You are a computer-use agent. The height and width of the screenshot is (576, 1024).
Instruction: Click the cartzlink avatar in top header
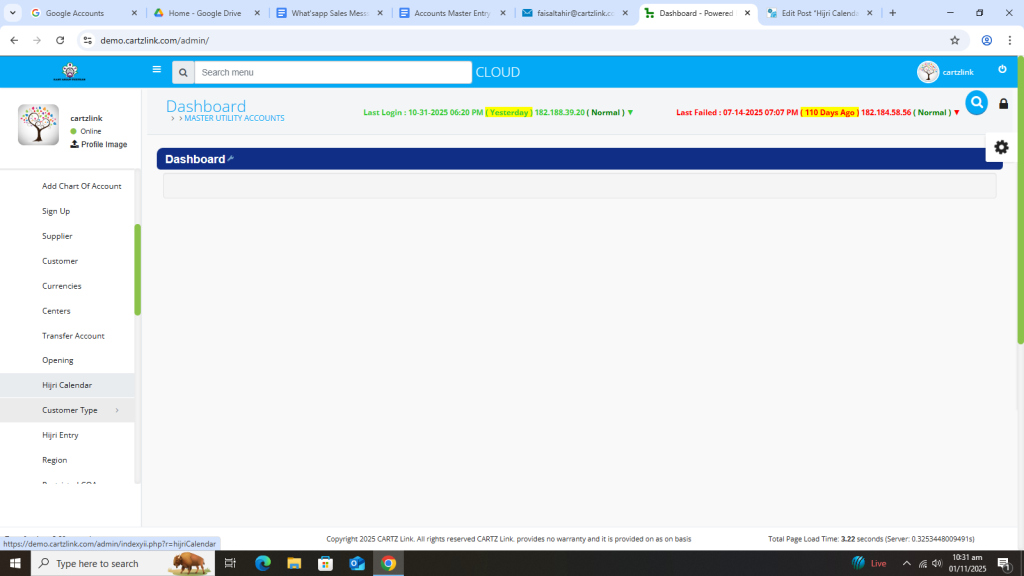point(928,72)
